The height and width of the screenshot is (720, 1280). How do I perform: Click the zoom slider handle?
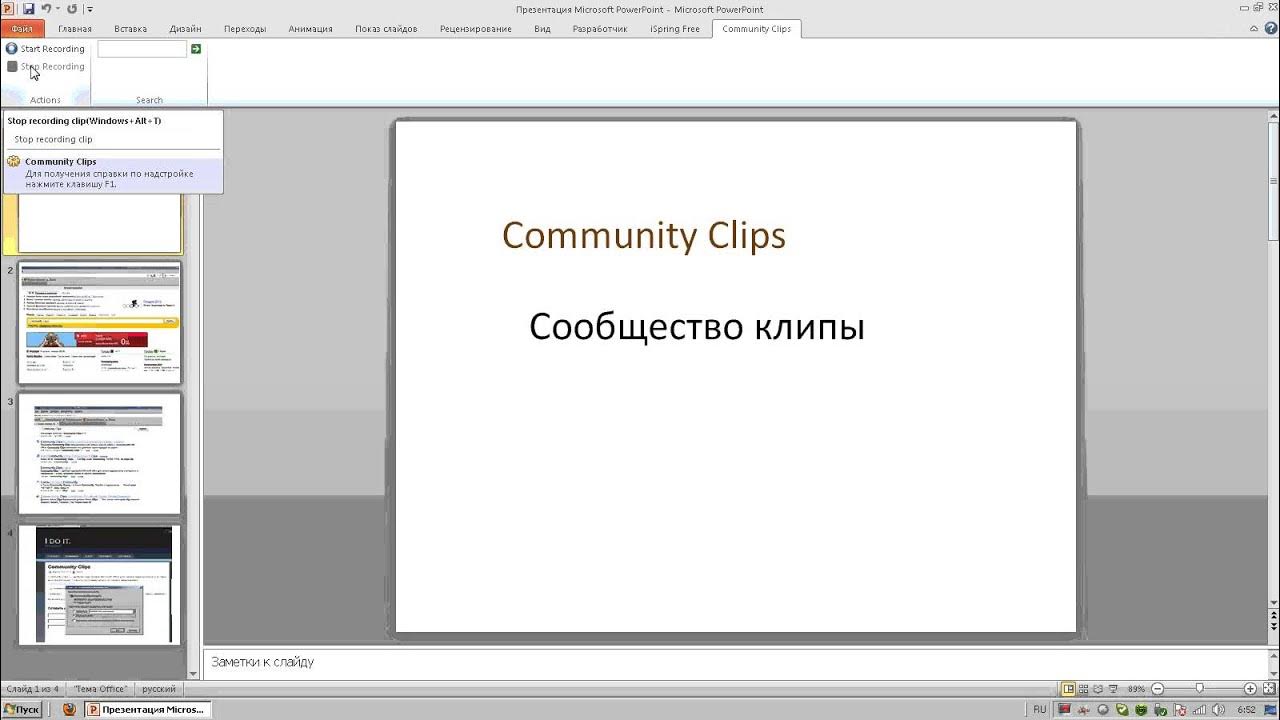1199,688
